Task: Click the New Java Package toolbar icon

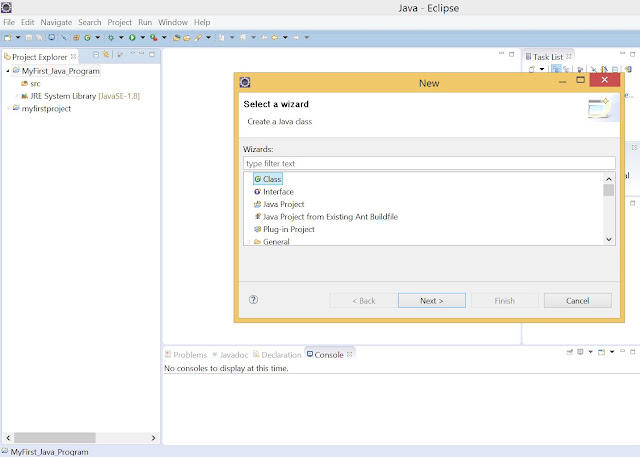Action: pyautogui.click(x=76, y=38)
